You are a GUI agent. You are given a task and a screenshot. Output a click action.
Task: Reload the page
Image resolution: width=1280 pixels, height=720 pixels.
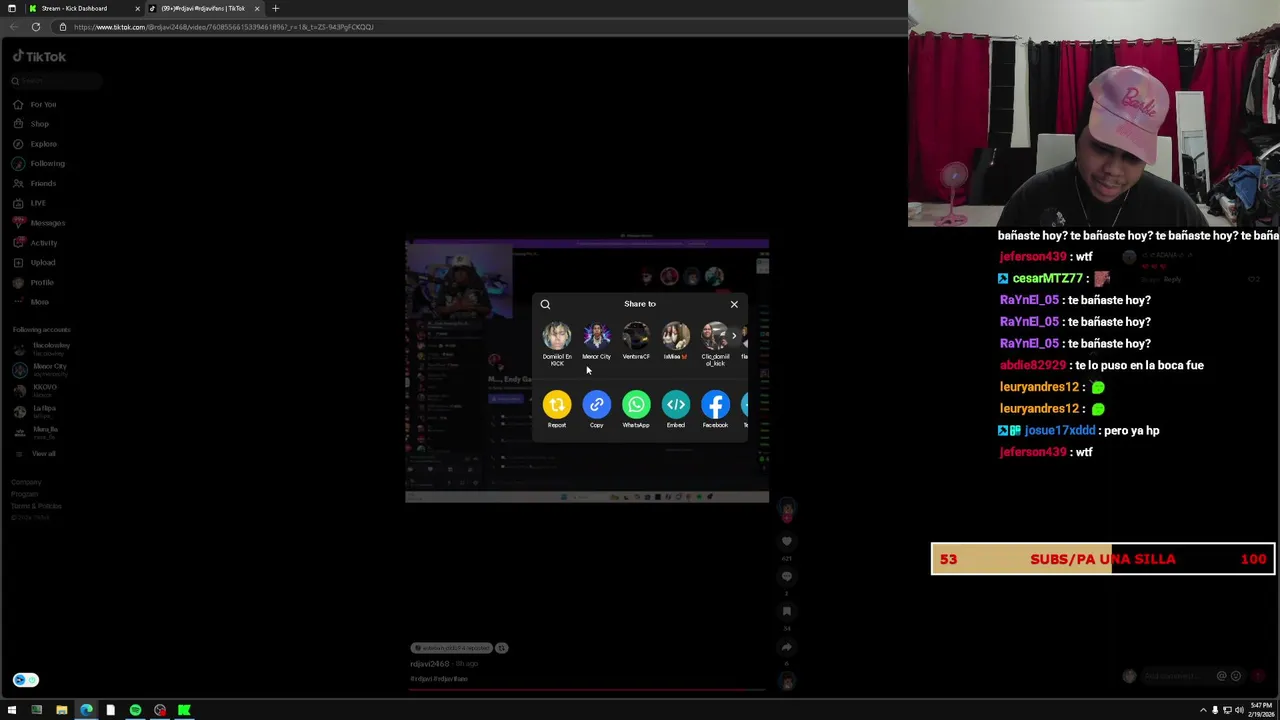35,27
